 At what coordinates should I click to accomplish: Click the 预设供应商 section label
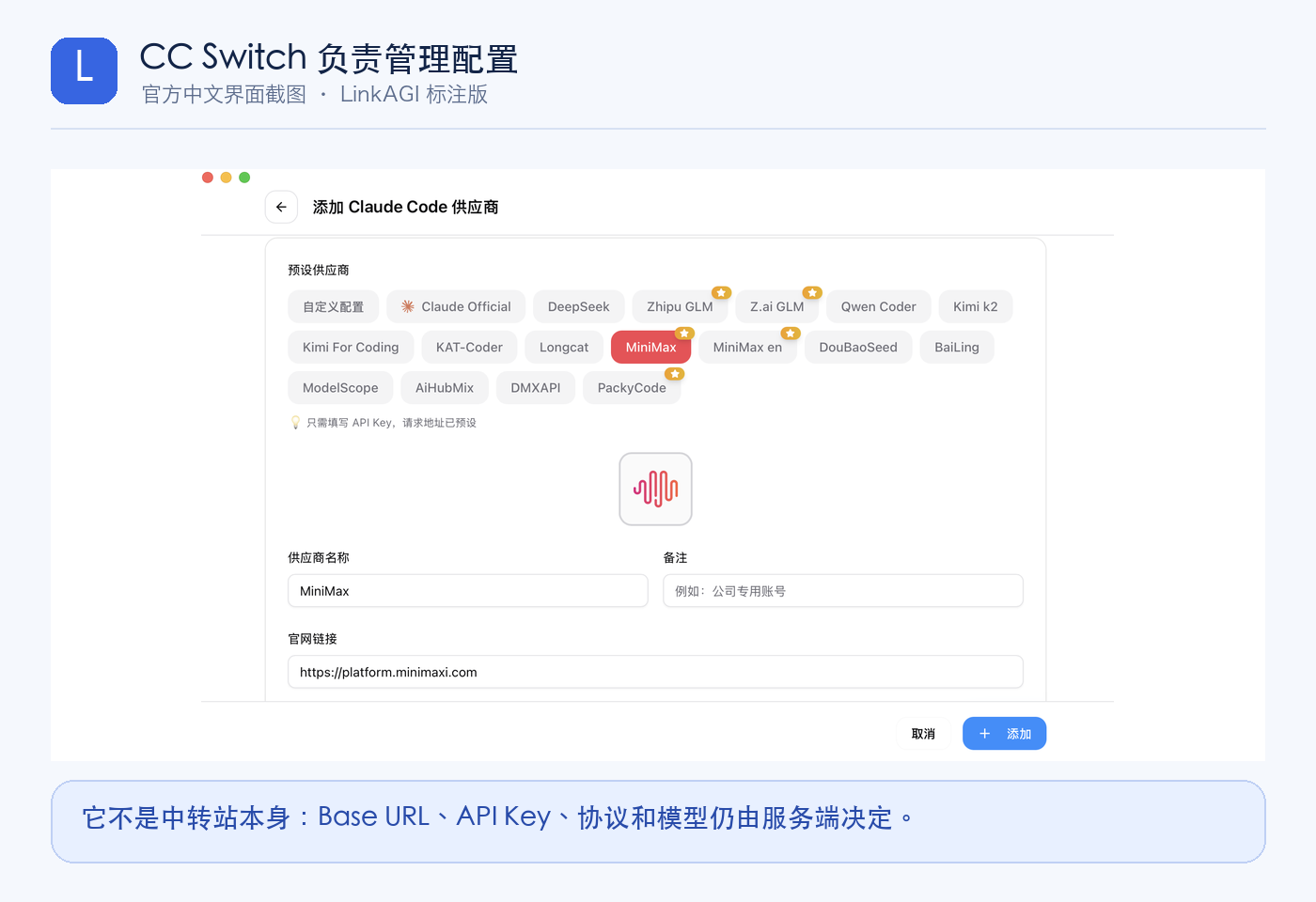(319, 270)
